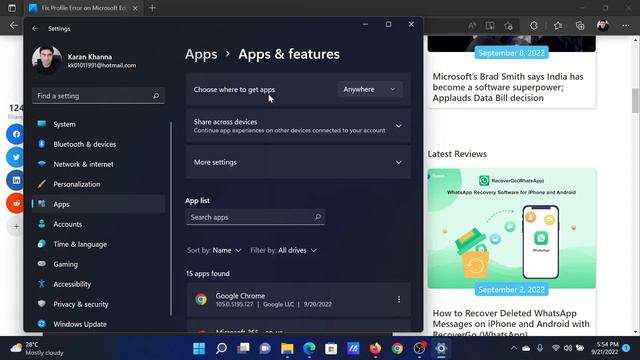
Task: Open the clock showing 5:54 PM
Action: click(604, 348)
